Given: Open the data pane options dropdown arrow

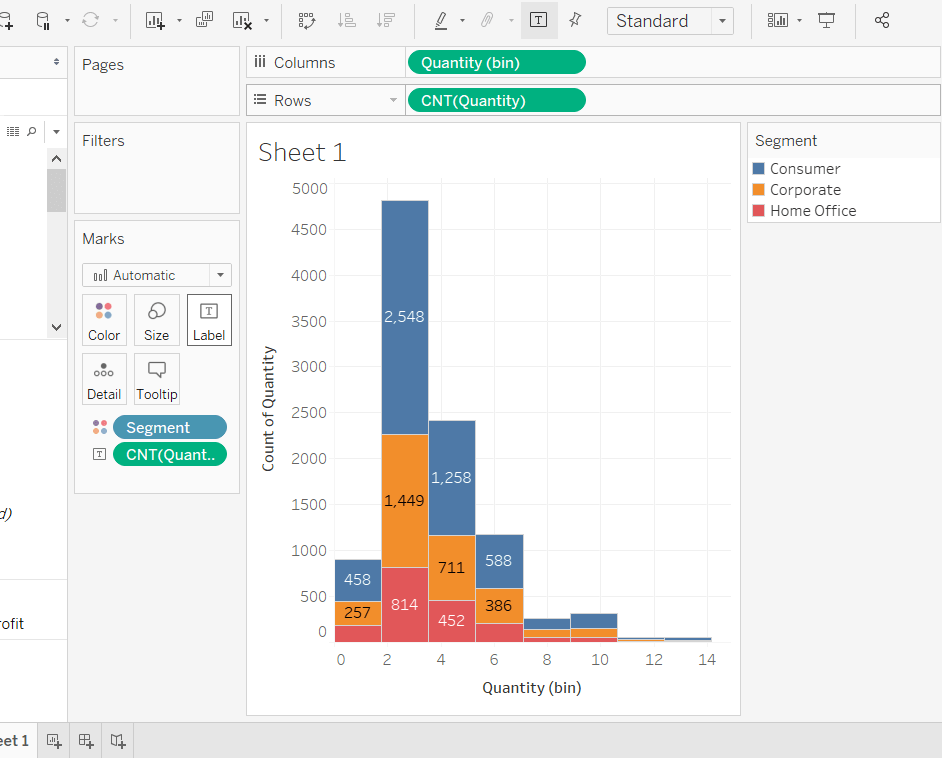Looking at the screenshot, I should (x=56, y=132).
